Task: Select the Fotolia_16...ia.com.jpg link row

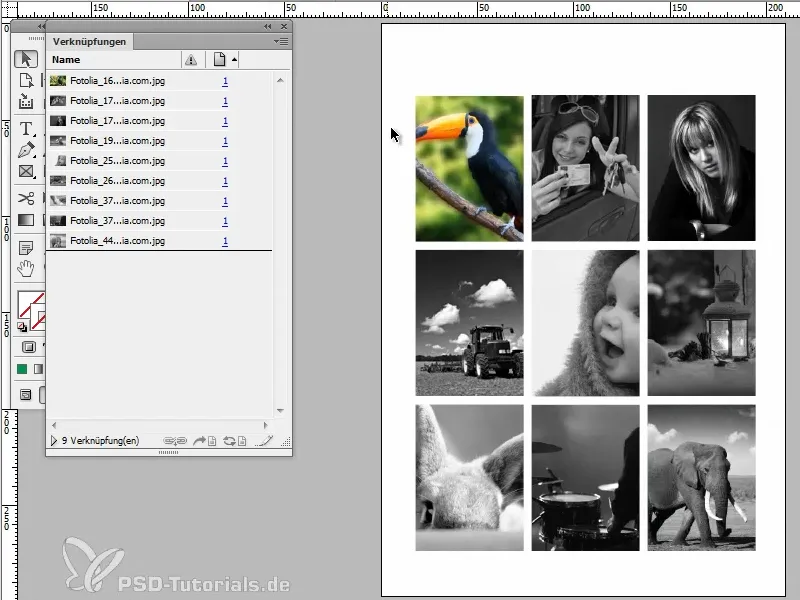Action: 160,81
